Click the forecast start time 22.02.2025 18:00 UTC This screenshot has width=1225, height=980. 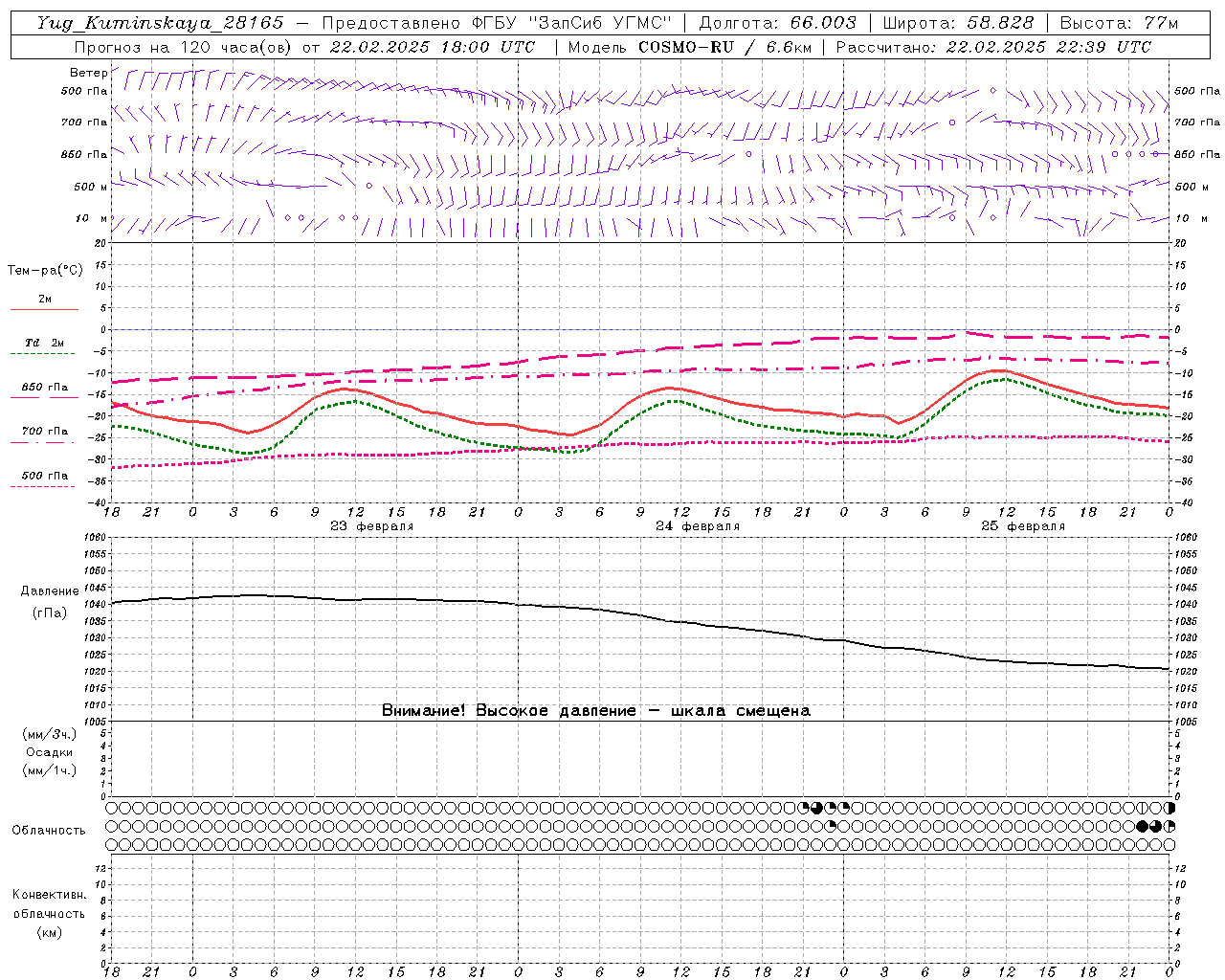(433, 47)
